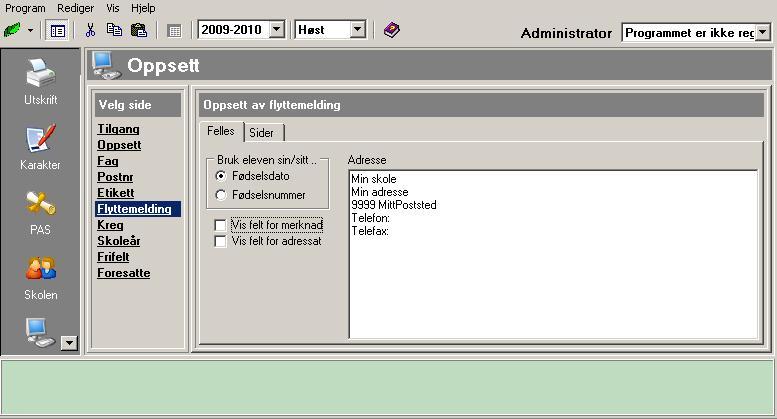Click the paste clipboard icon
The height and width of the screenshot is (419, 777).
pyautogui.click(x=139, y=30)
